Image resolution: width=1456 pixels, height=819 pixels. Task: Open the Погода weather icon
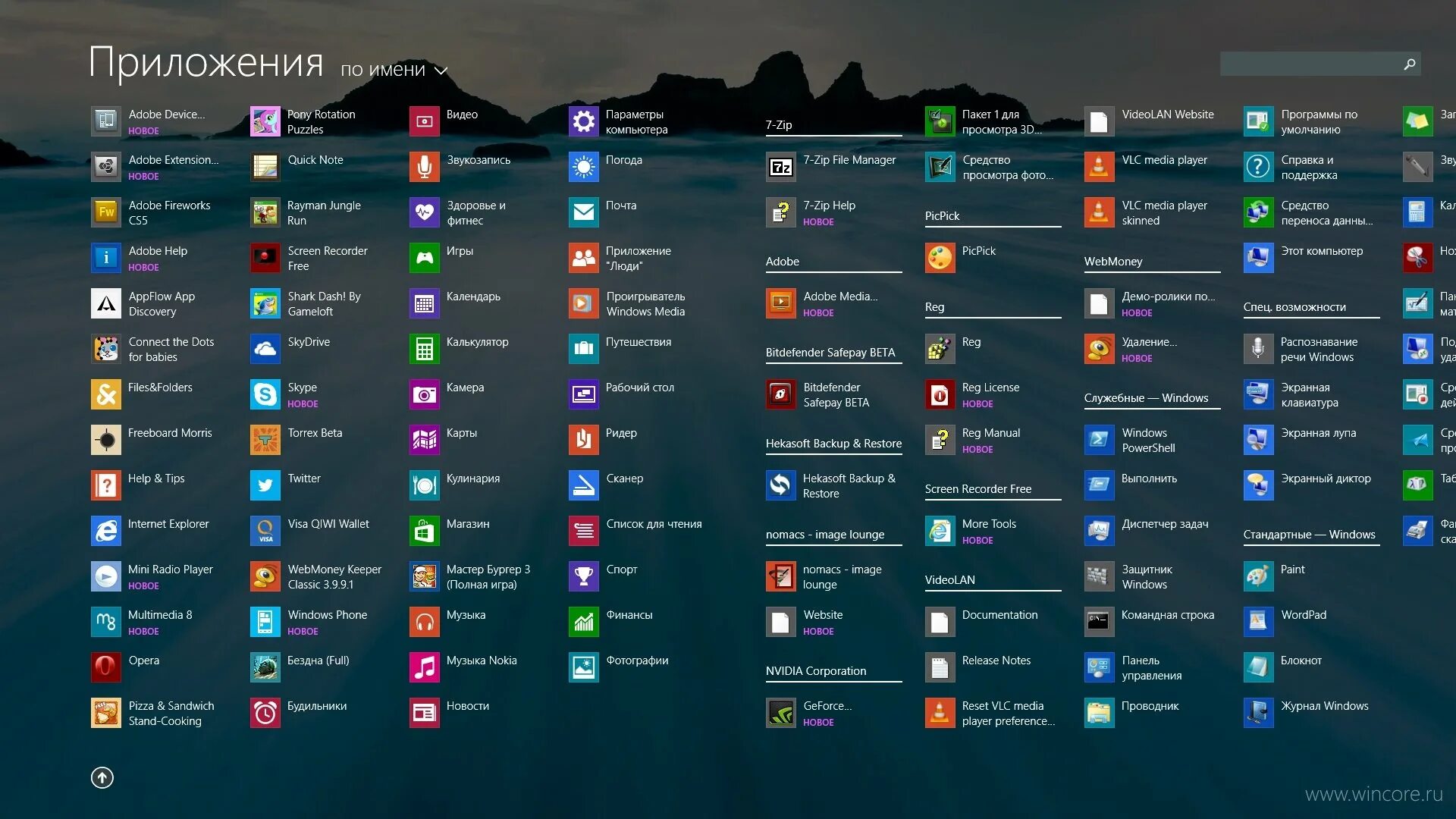click(584, 167)
